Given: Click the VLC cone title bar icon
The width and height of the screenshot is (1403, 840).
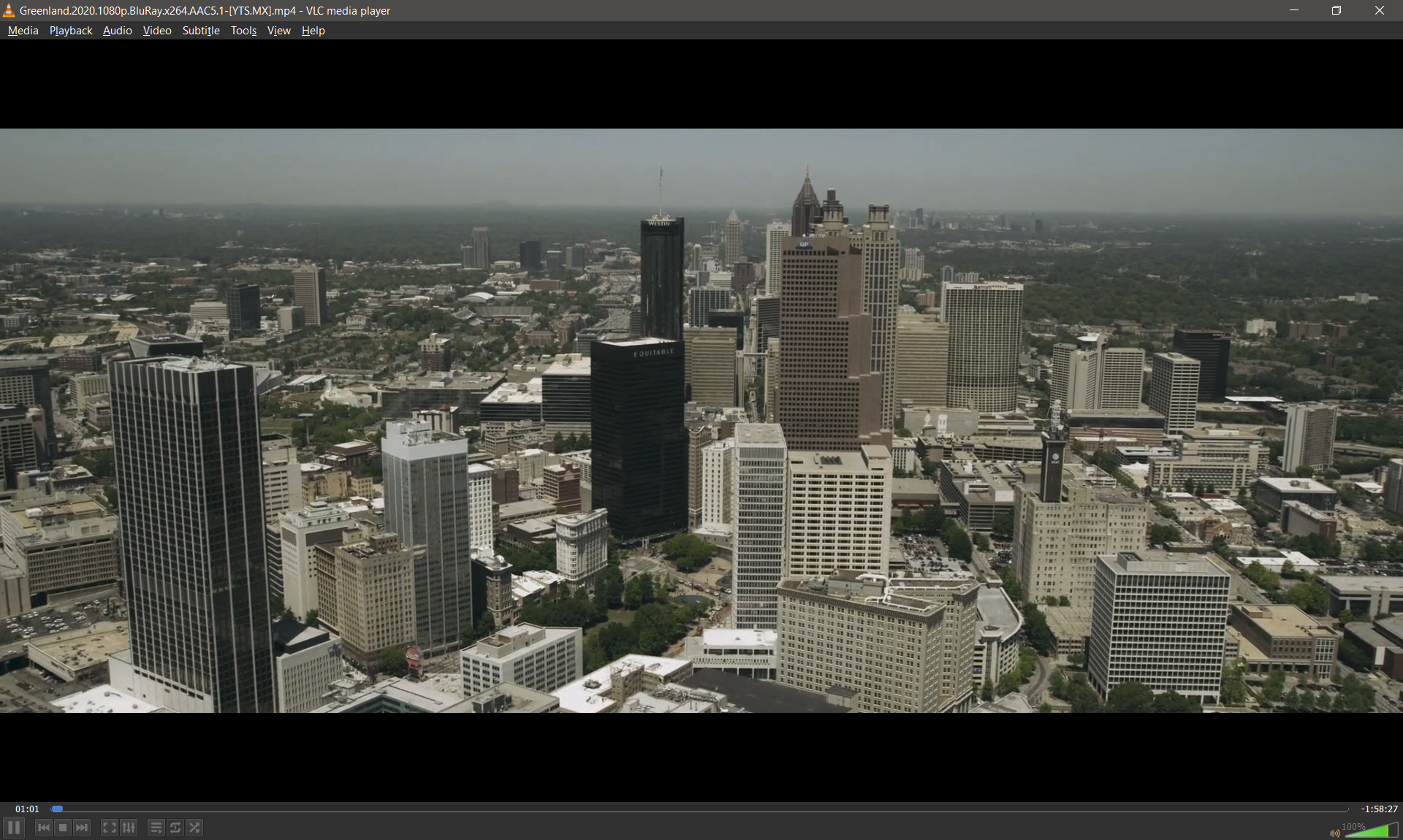Looking at the screenshot, I should point(9,10).
